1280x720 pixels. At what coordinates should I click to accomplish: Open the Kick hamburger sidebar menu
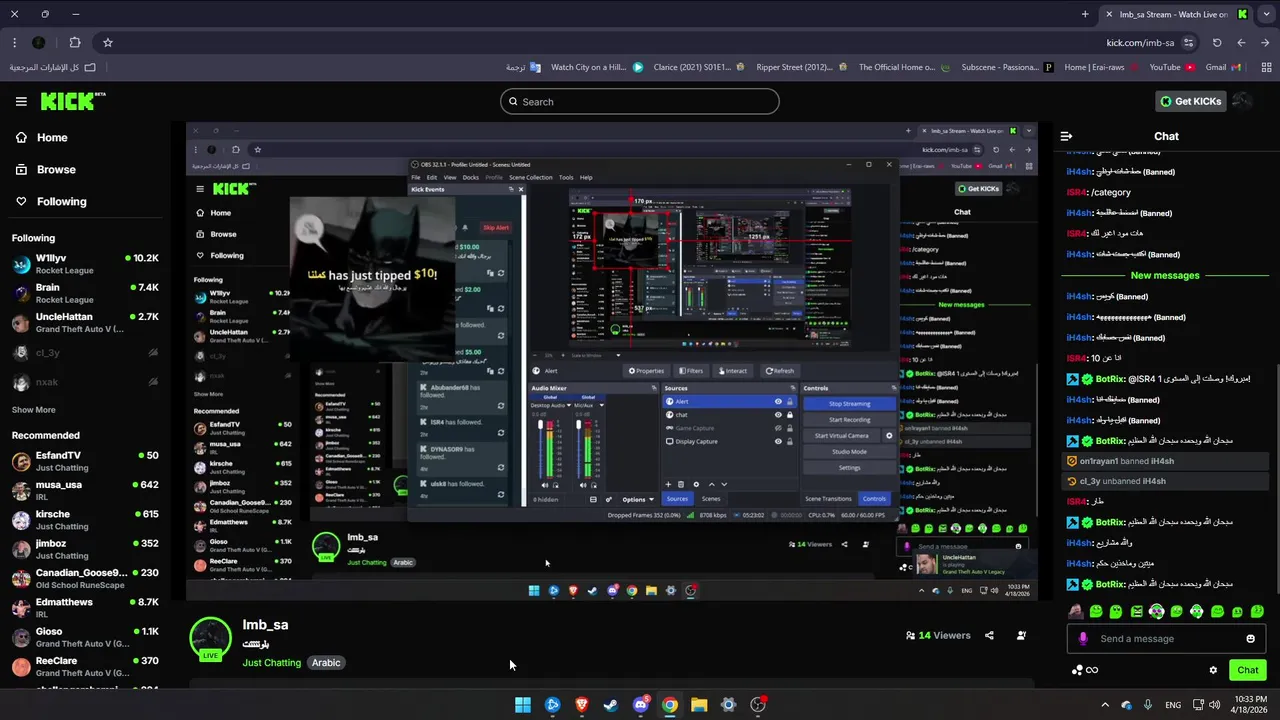coord(21,101)
